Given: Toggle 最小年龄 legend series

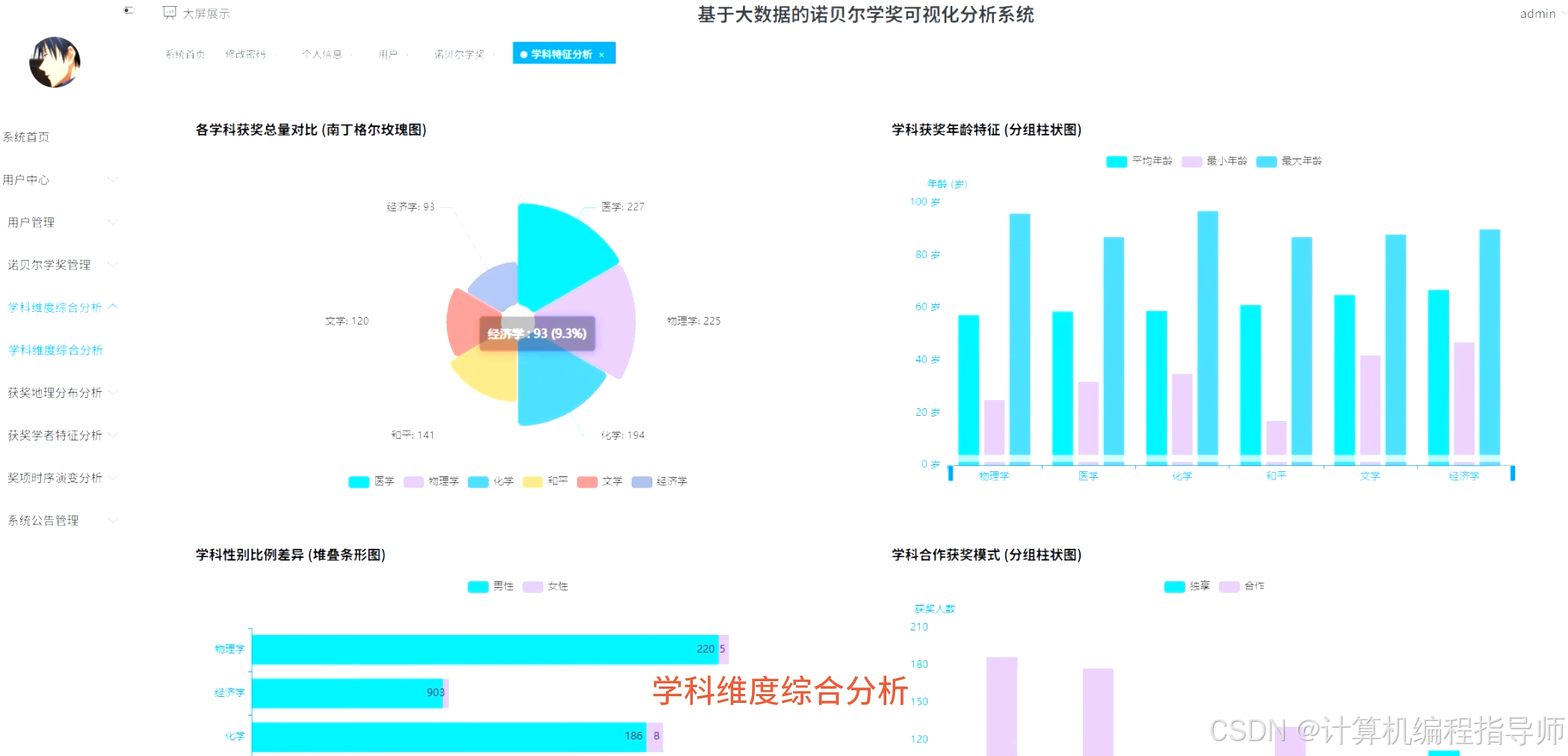Looking at the screenshot, I should (x=1214, y=161).
